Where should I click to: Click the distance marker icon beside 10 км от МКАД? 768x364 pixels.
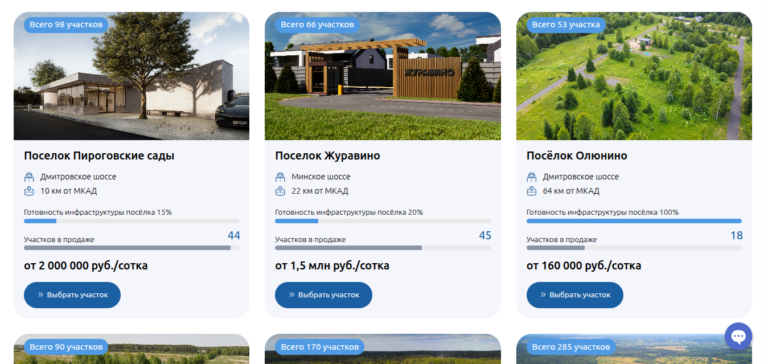click(x=29, y=191)
